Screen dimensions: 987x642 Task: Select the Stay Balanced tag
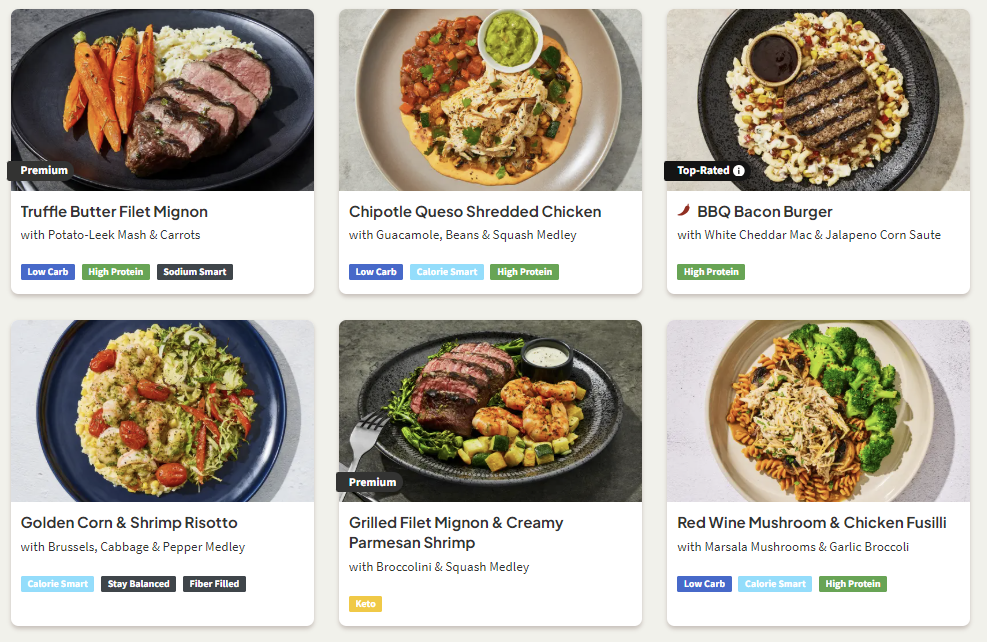(x=138, y=584)
